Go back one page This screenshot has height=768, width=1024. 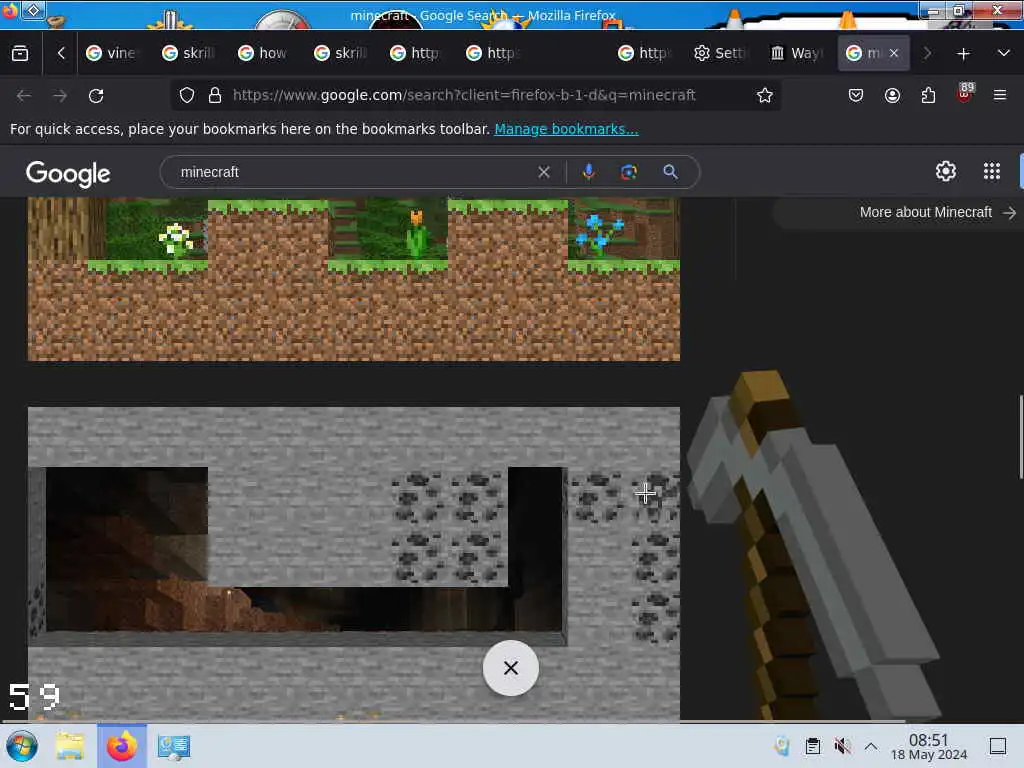point(24,95)
